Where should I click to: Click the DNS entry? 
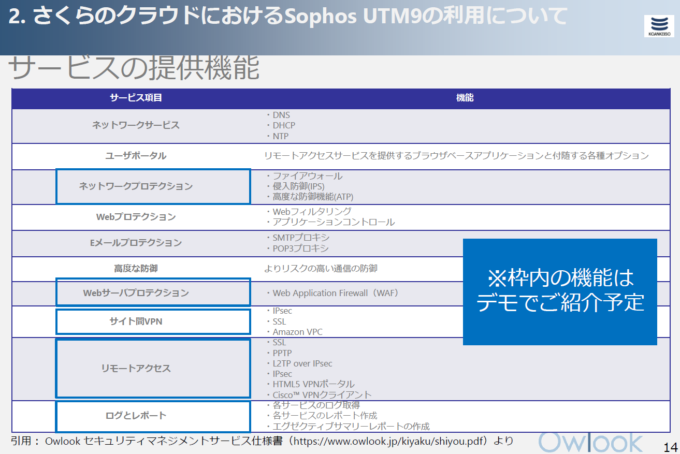click(x=281, y=115)
